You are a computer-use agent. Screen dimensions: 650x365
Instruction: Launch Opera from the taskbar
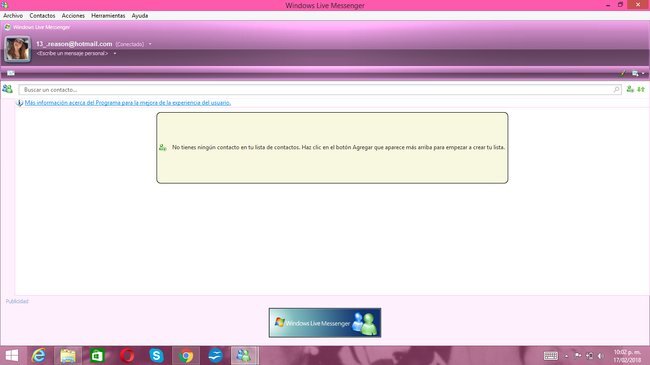coord(127,355)
